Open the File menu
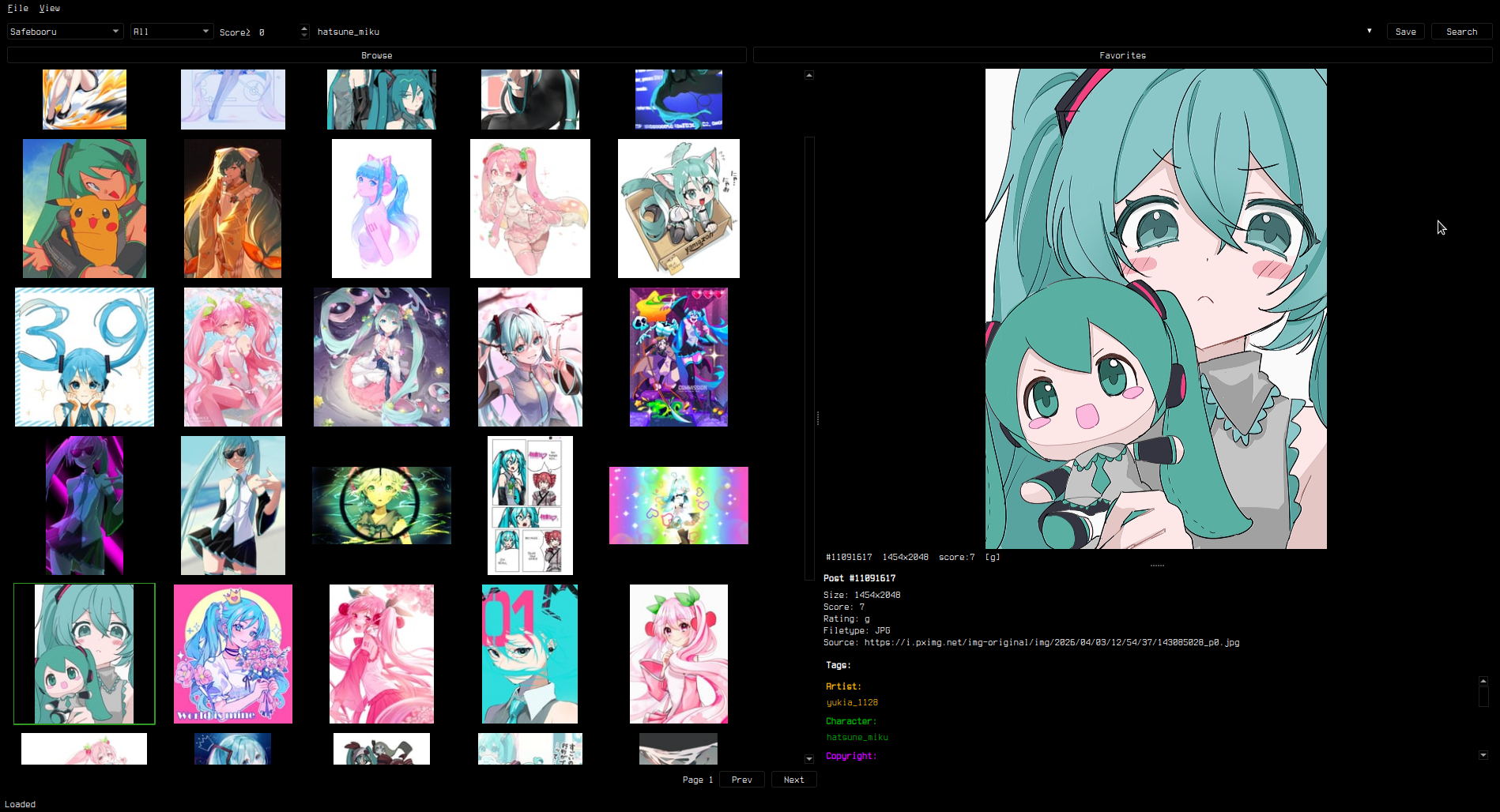The image size is (1500, 812). 17,8
